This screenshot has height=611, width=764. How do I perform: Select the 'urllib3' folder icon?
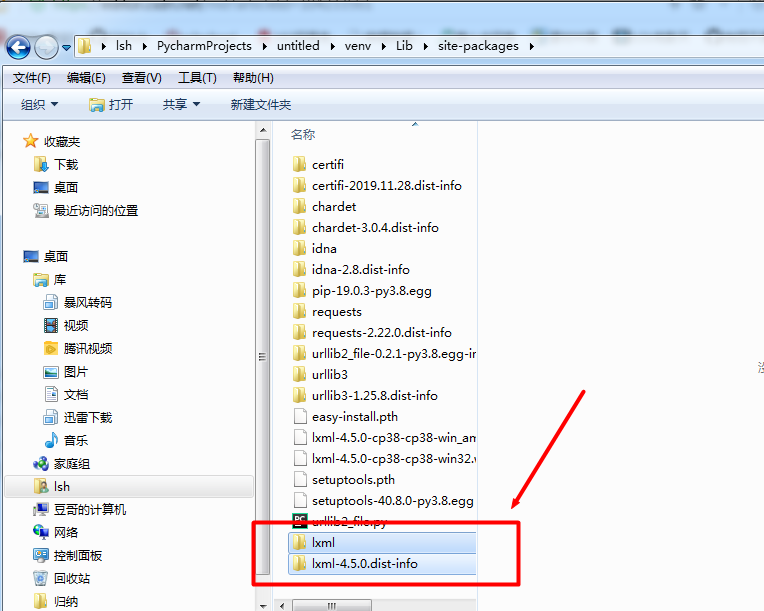pyautogui.click(x=299, y=375)
